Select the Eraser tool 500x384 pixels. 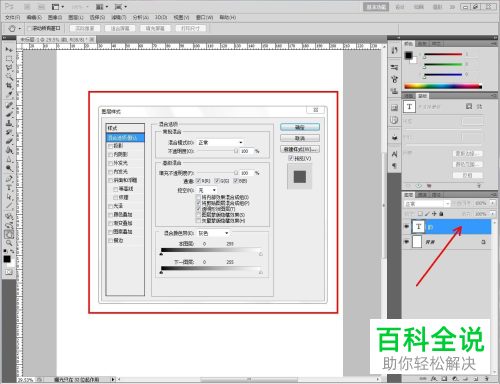(8, 141)
